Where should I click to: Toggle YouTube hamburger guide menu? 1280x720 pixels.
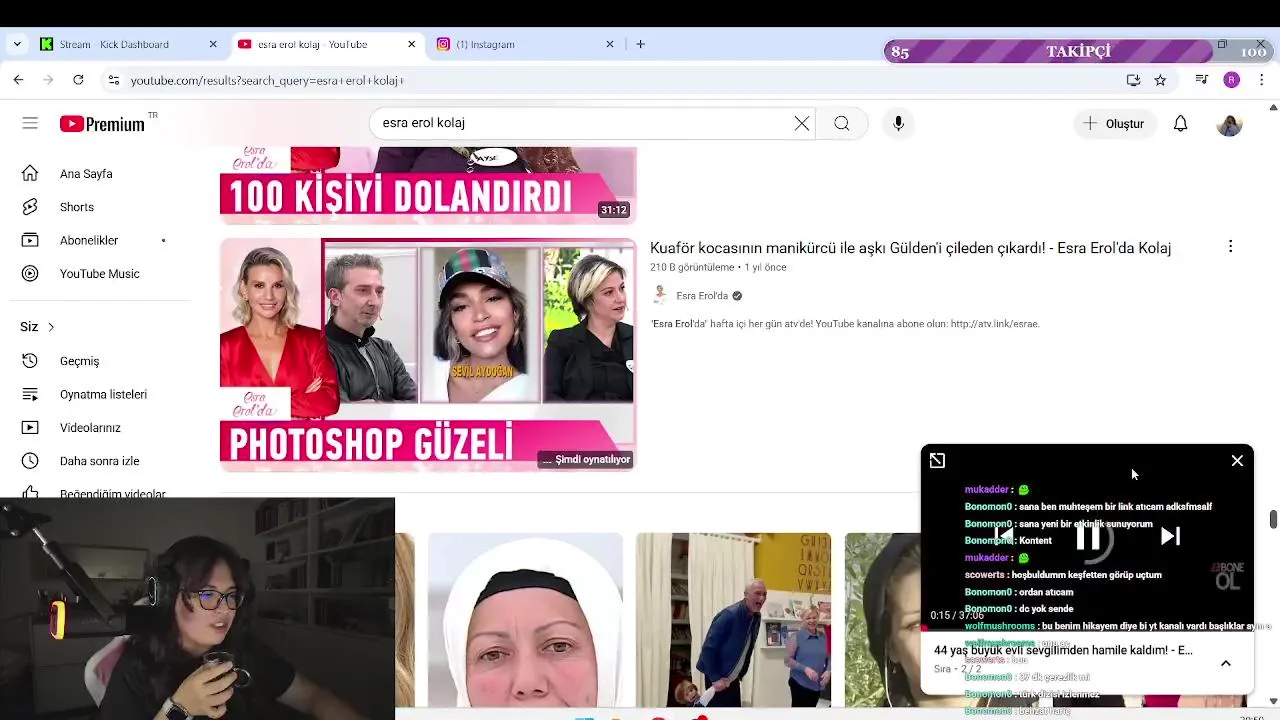click(30, 123)
